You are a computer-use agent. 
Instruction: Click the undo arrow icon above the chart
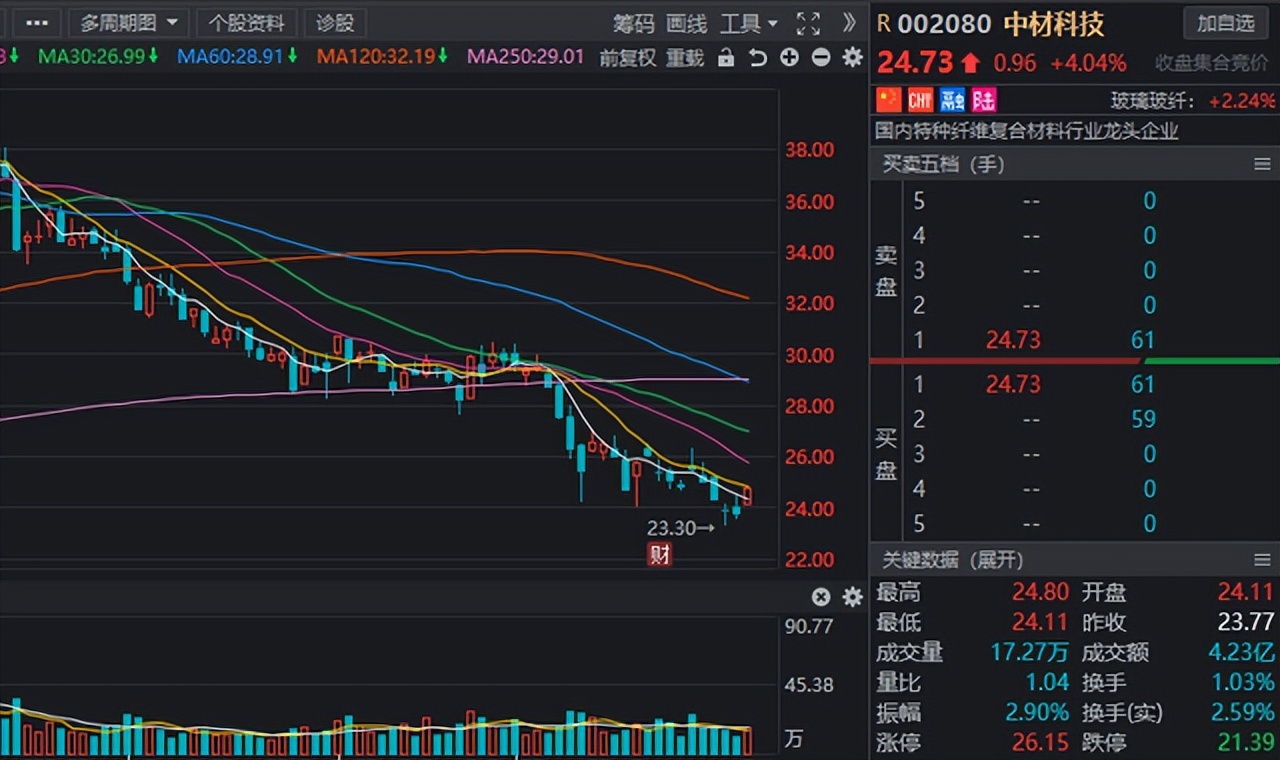coord(758,58)
